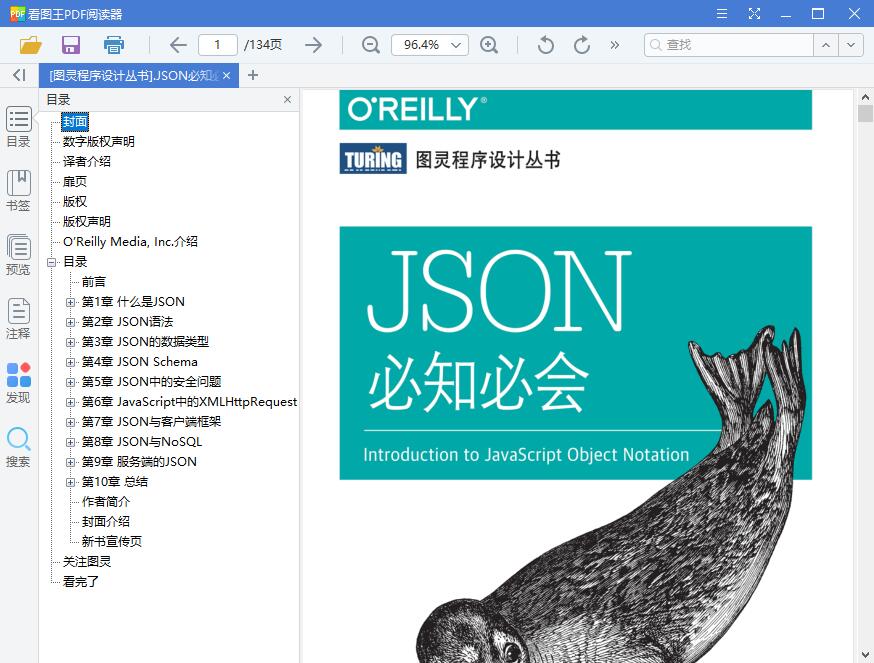Screen dimensions: 874x663
Task: Print the document with the printer icon
Action: (114, 45)
